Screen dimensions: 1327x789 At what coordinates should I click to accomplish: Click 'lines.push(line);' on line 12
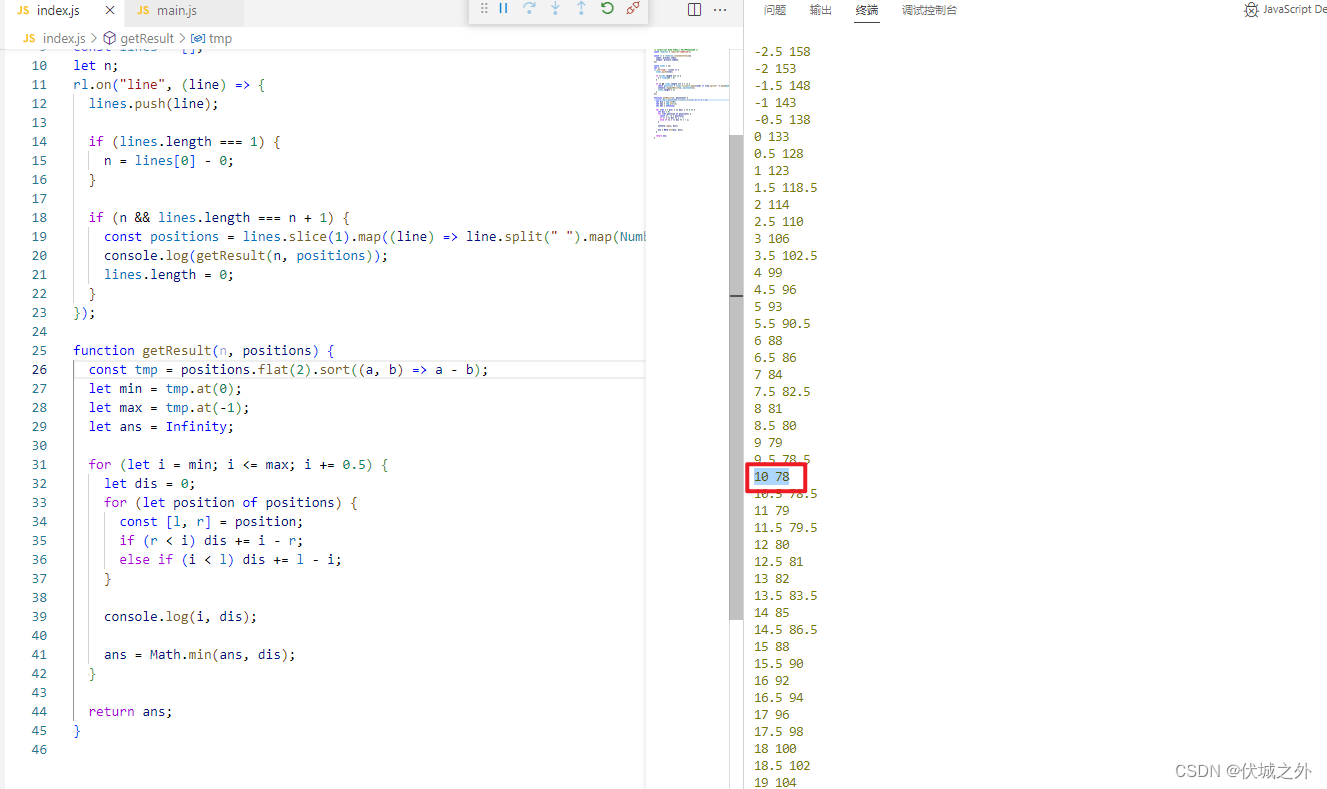pyautogui.click(x=153, y=103)
